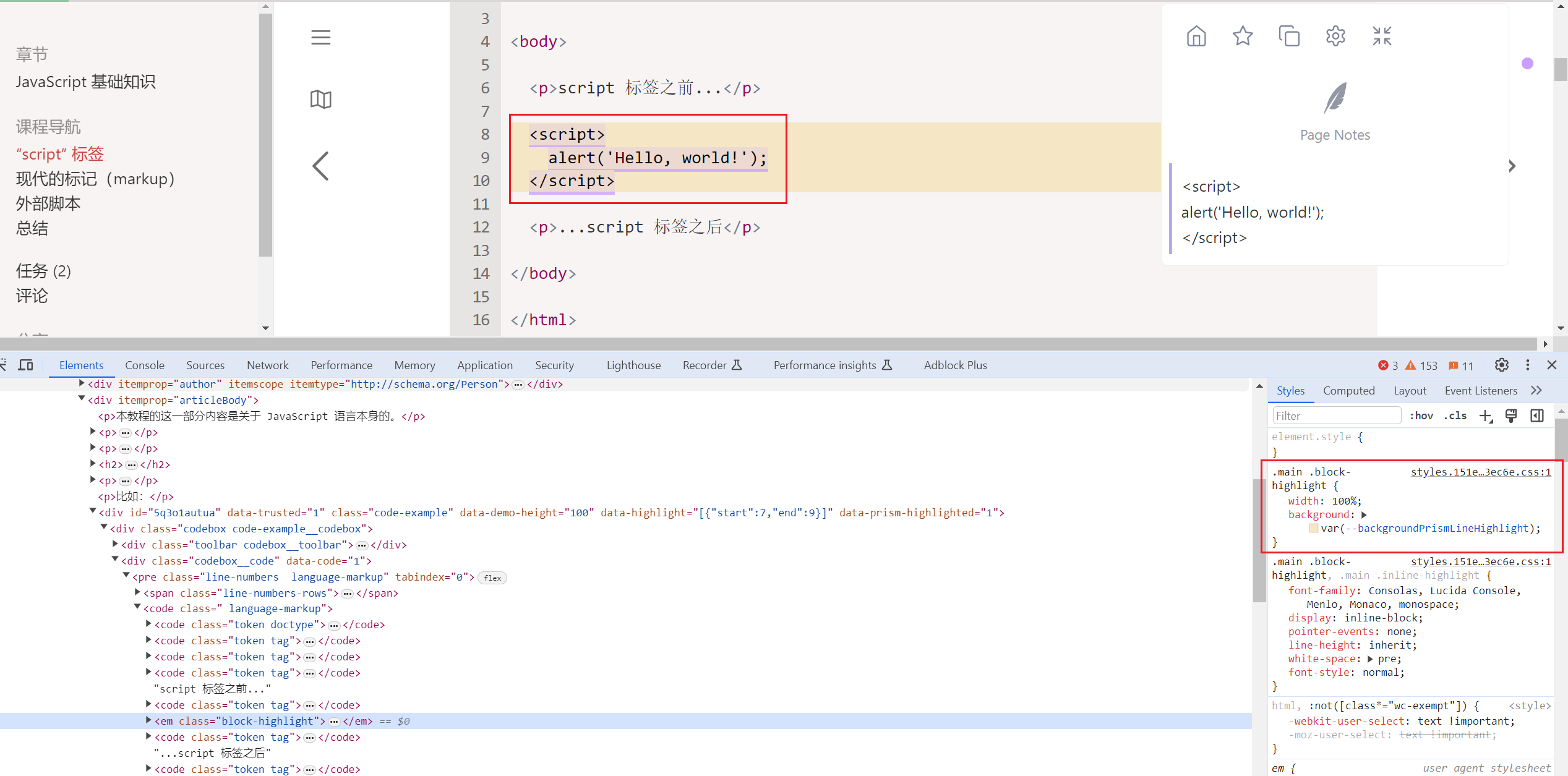The height and width of the screenshot is (776, 1568).
Task: Collapse the code-example div node
Action: [x=93, y=512]
